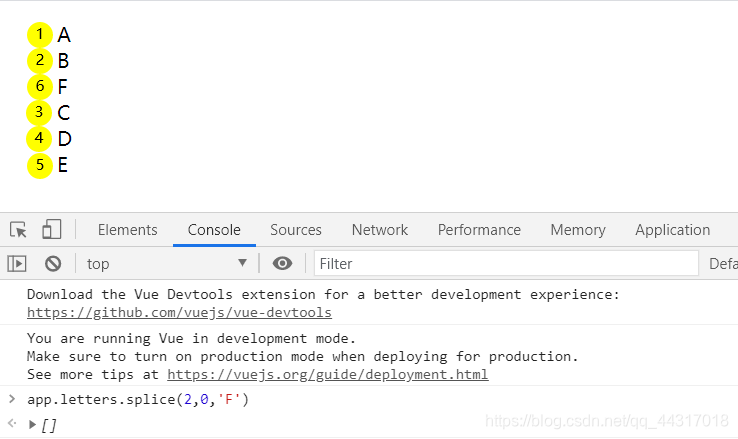Viewport: 738px width, 439px height.
Task: Toggle the live expression eye icon
Action: (x=282, y=263)
